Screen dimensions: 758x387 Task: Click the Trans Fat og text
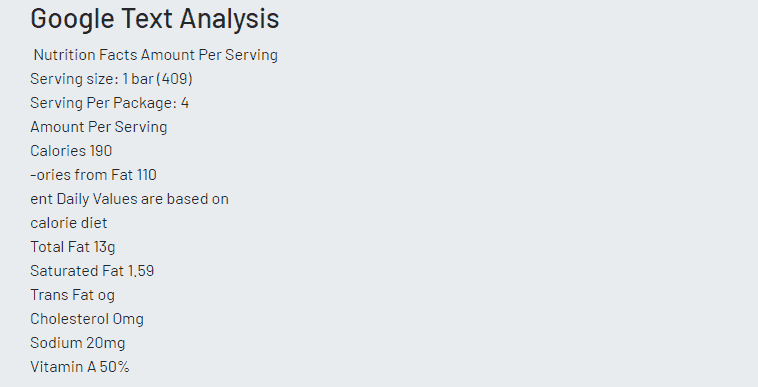(x=73, y=295)
